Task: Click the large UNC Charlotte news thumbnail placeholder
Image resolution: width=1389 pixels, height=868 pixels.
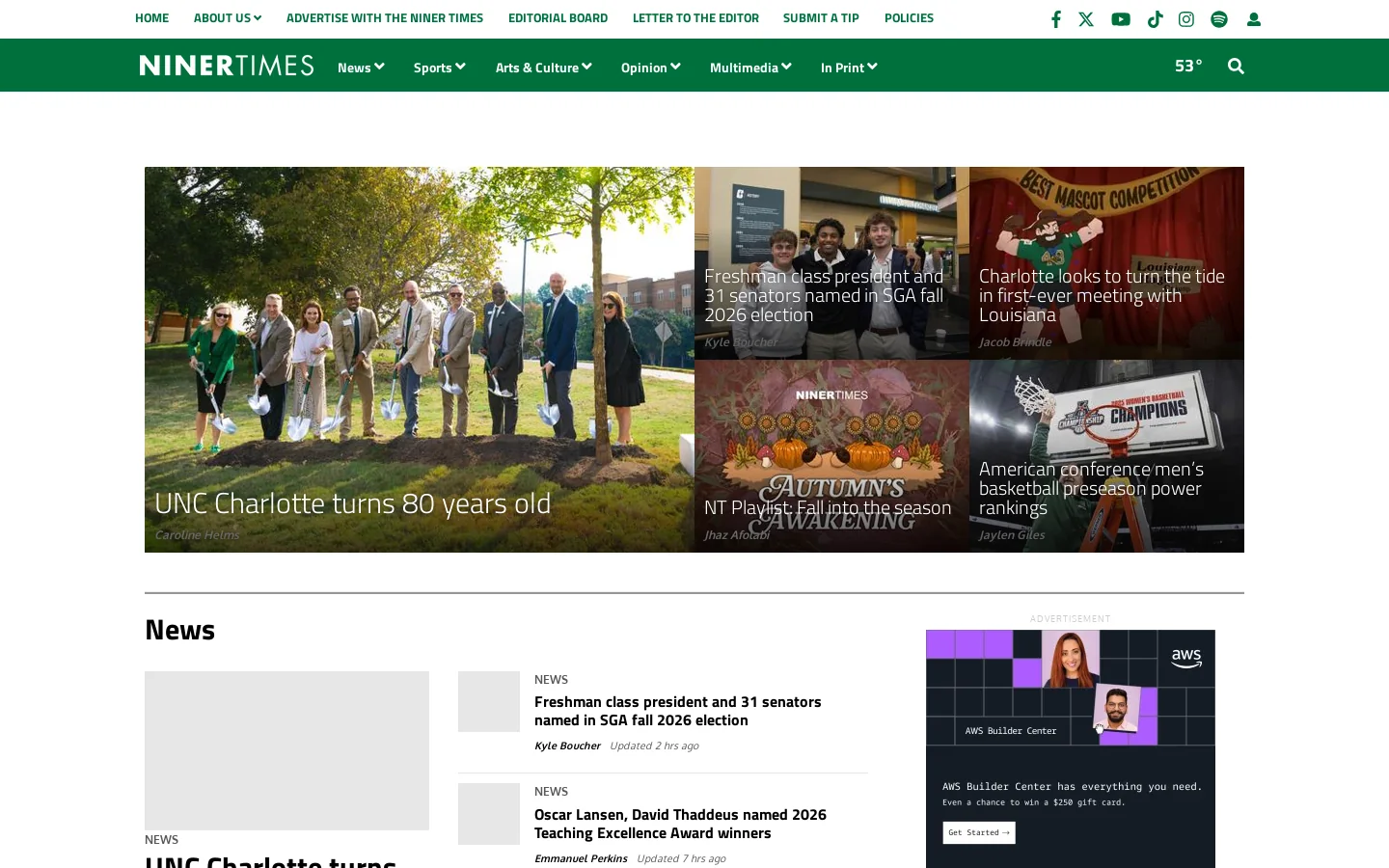Action: (286, 750)
